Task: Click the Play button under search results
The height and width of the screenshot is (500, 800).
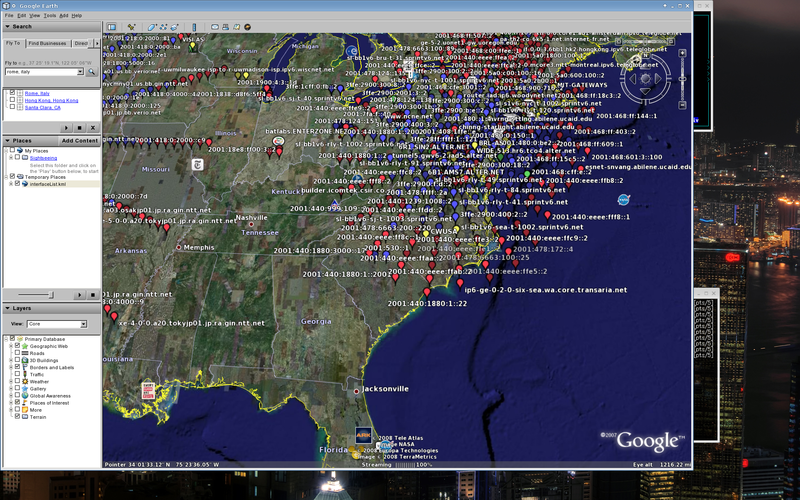Action: (66, 128)
